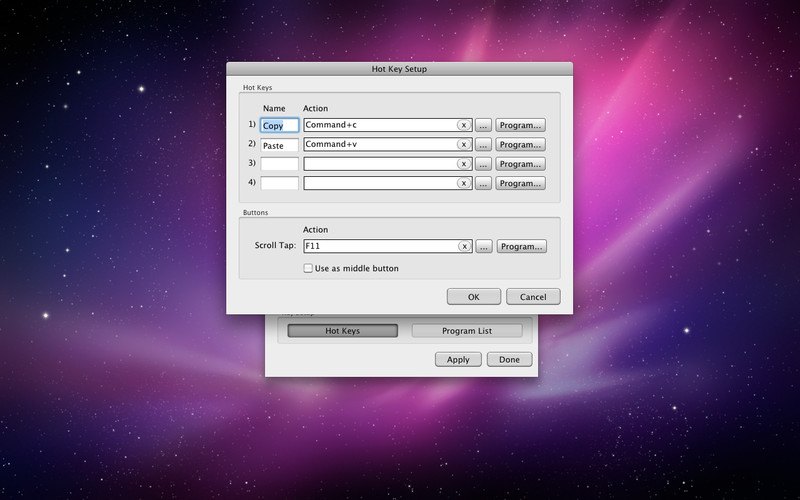Enable the Use as middle button checkbox
The width and height of the screenshot is (800, 500).
click(x=308, y=268)
